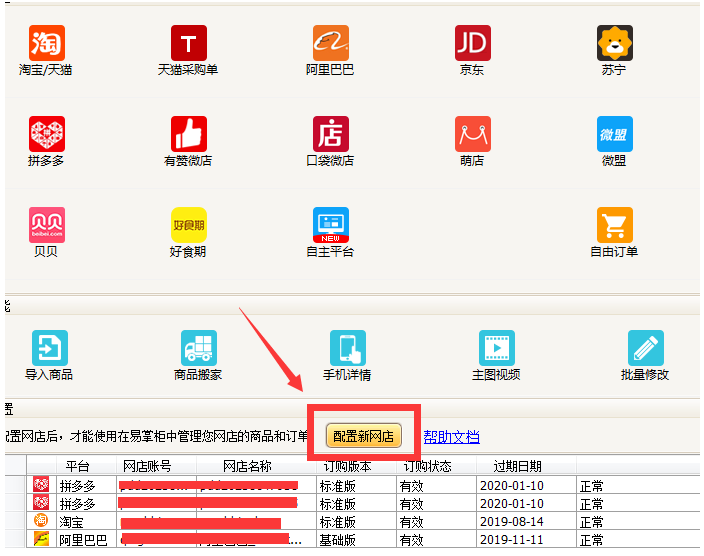Open the 萌店 shopping bag icon
704x556 pixels.
472,134
